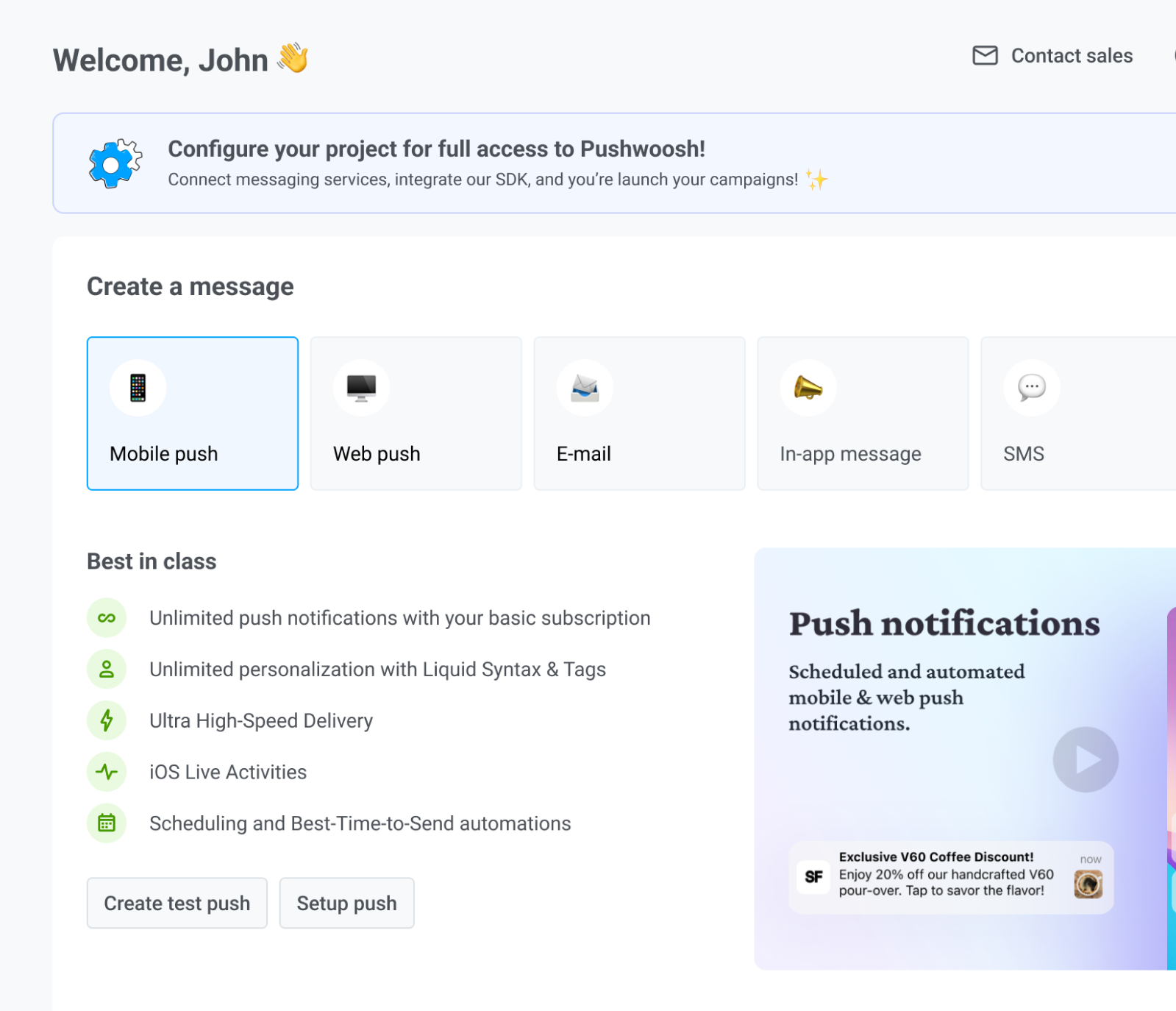Click the SMS speech bubble icon
1176x1011 pixels.
tap(1032, 388)
